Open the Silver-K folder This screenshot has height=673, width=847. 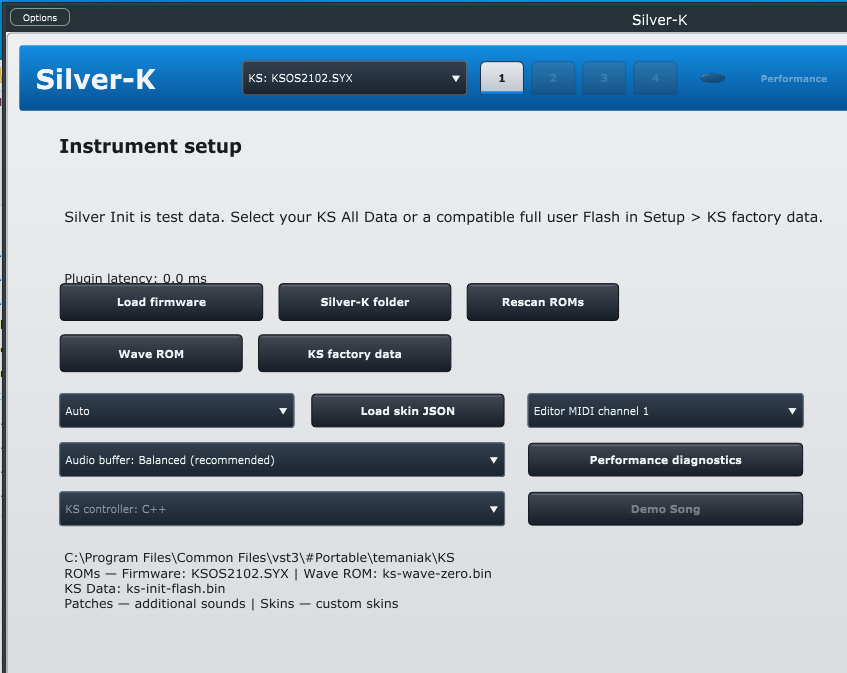pyautogui.click(x=365, y=302)
